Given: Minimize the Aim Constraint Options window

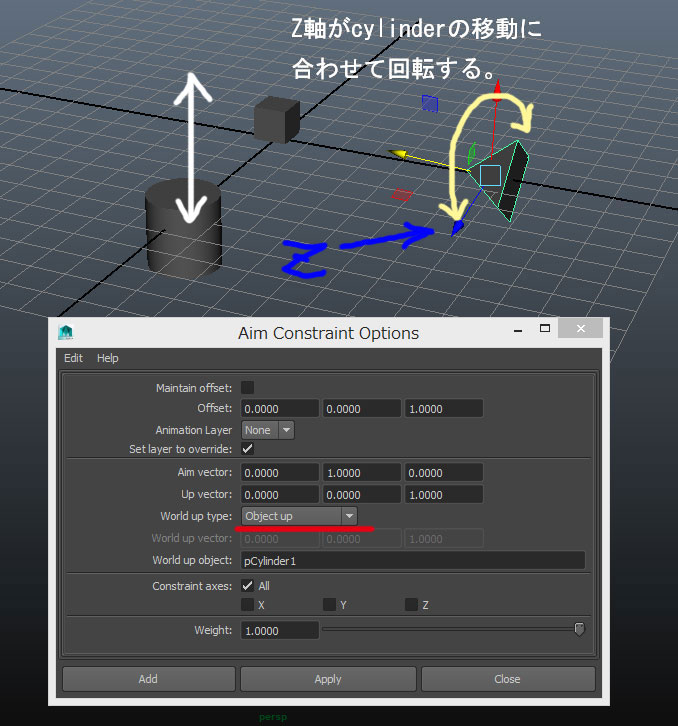Looking at the screenshot, I should point(518,330).
